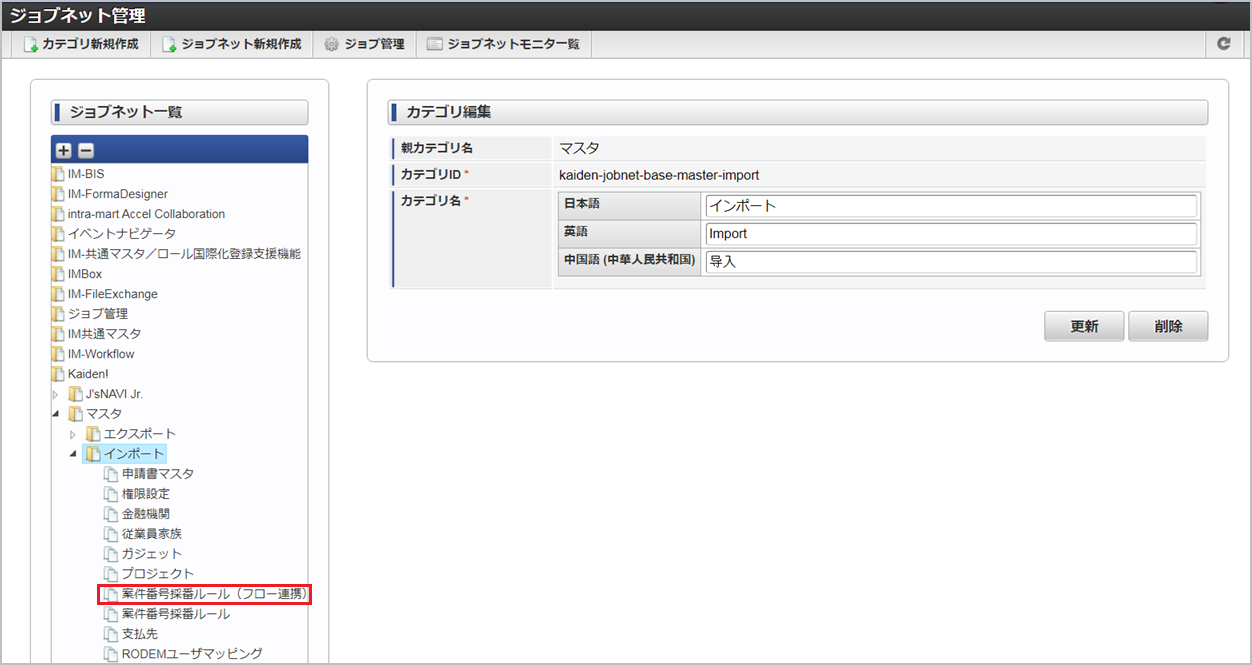Click the expand-all plus icon
Image resolution: width=1252 pixels, height=665 pixels.
click(x=64, y=150)
